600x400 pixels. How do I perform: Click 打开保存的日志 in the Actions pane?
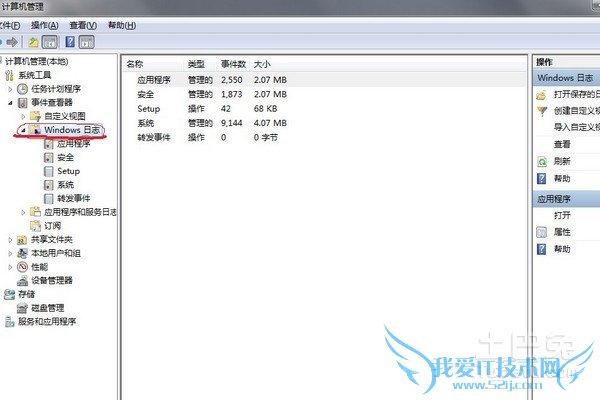(x=577, y=95)
